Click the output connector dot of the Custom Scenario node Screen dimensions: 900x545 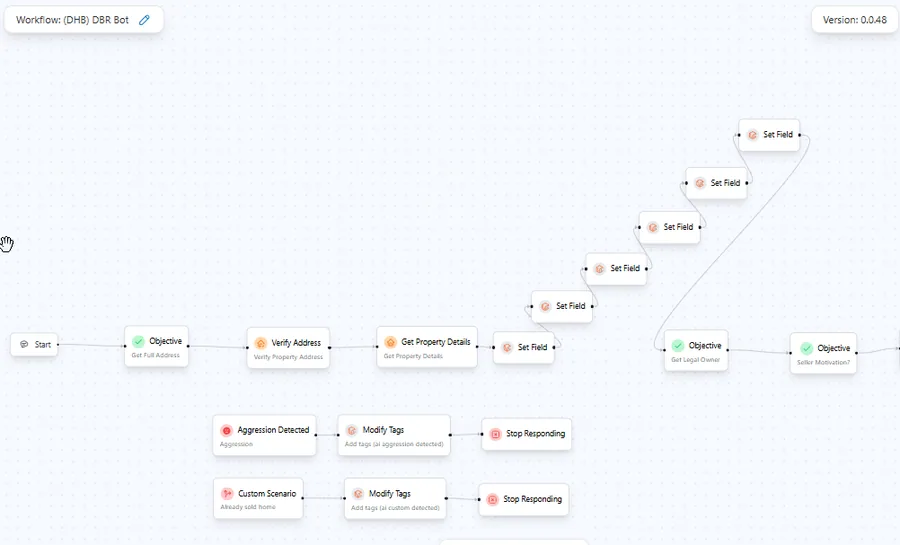pos(303,498)
